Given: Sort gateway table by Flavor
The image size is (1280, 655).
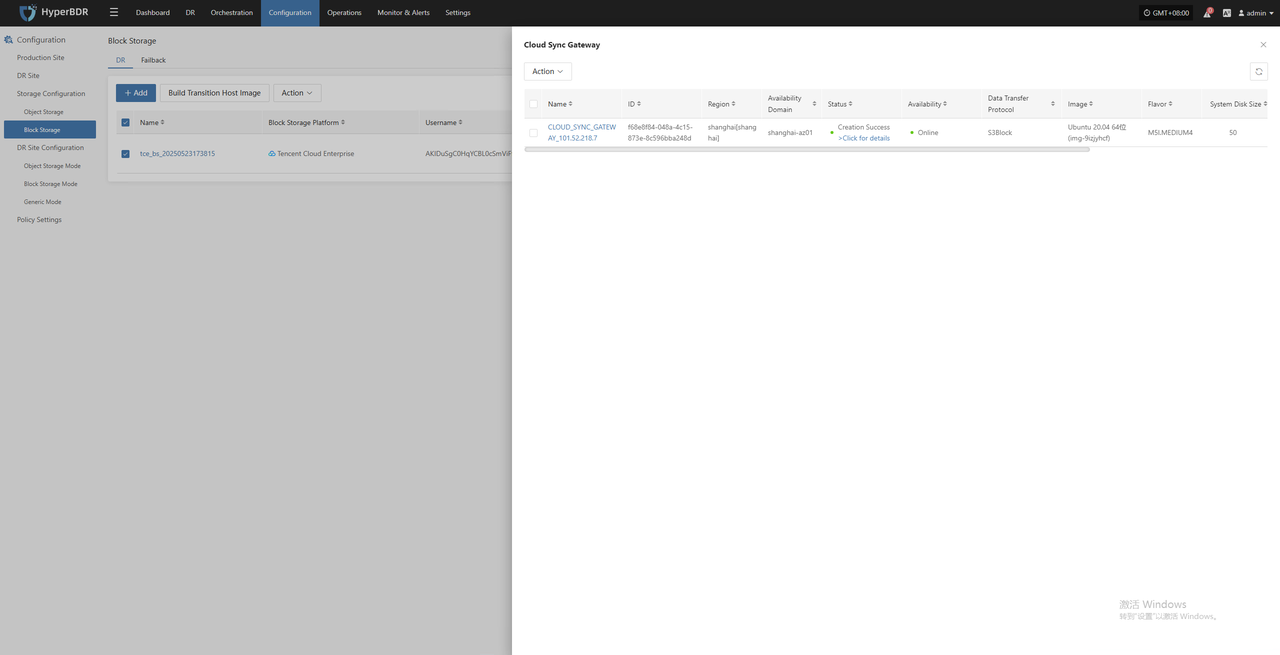Looking at the screenshot, I should coord(1171,104).
